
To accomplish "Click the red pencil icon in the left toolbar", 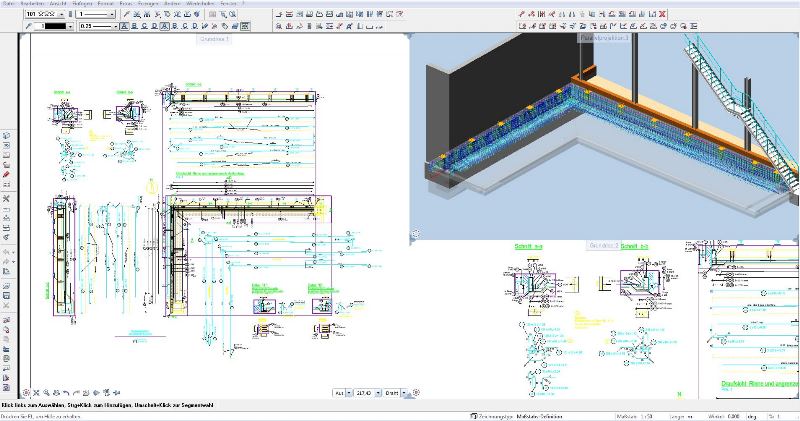I will (7, 175).
